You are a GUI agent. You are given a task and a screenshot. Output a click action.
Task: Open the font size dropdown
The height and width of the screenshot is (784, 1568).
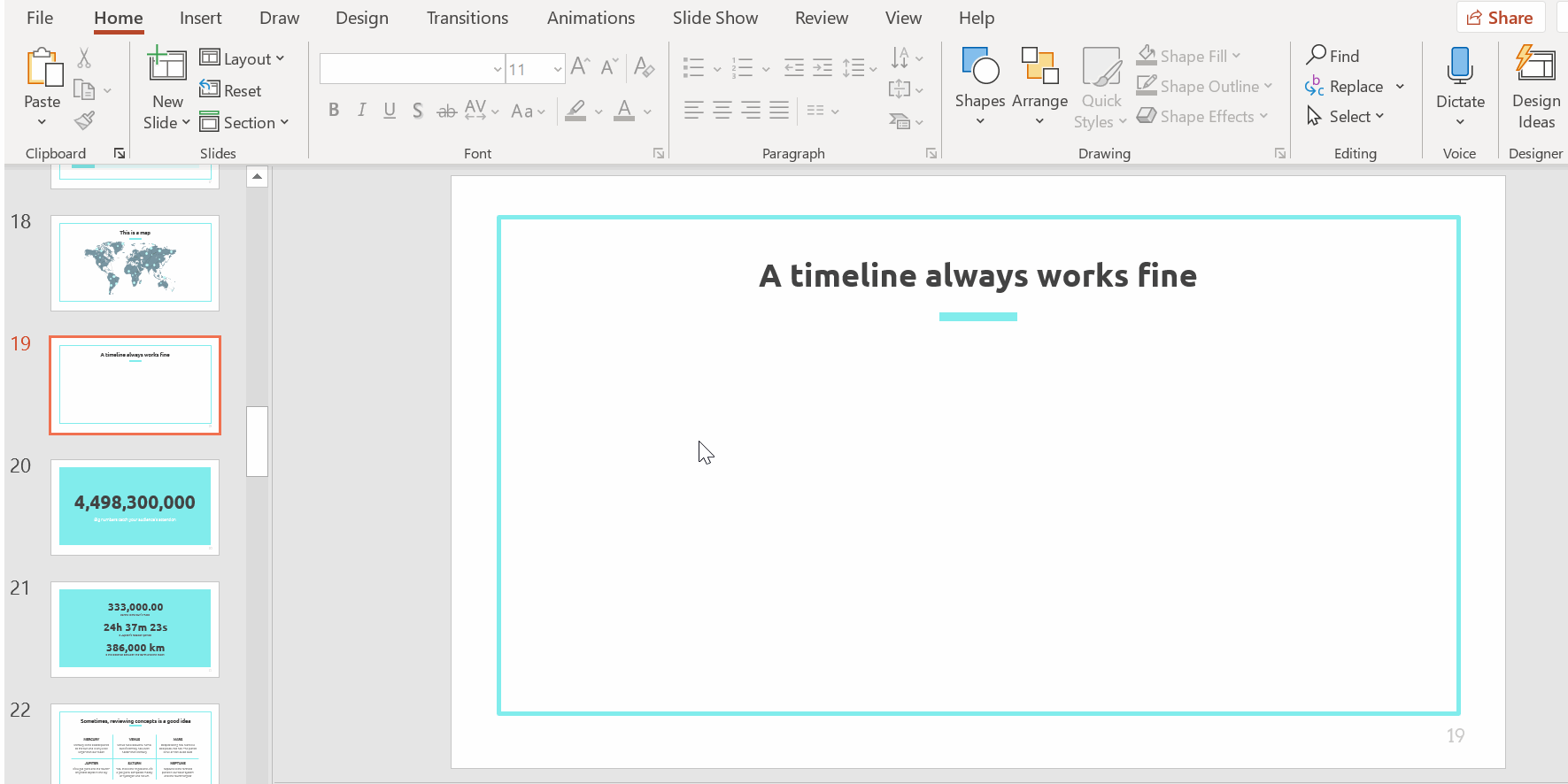click(557, 68)
